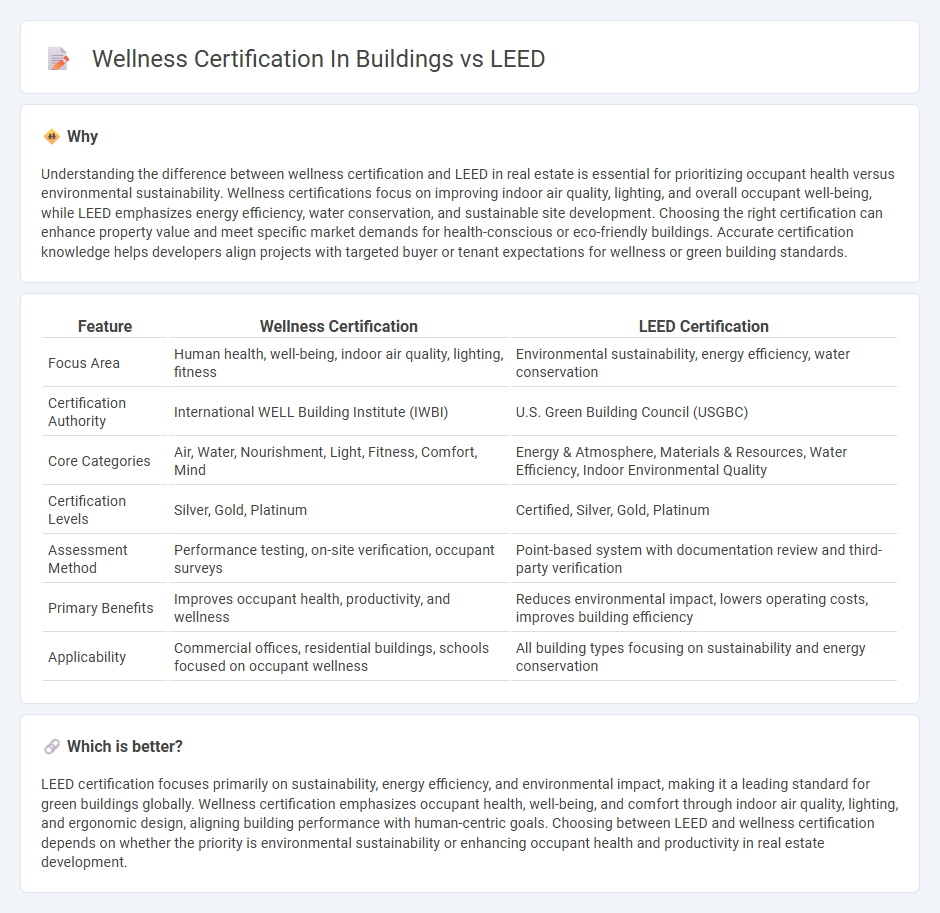This screenshot has height=913, width=940.
Task: Click the document pencil icon beside the title
Action: tap(58, 59)
